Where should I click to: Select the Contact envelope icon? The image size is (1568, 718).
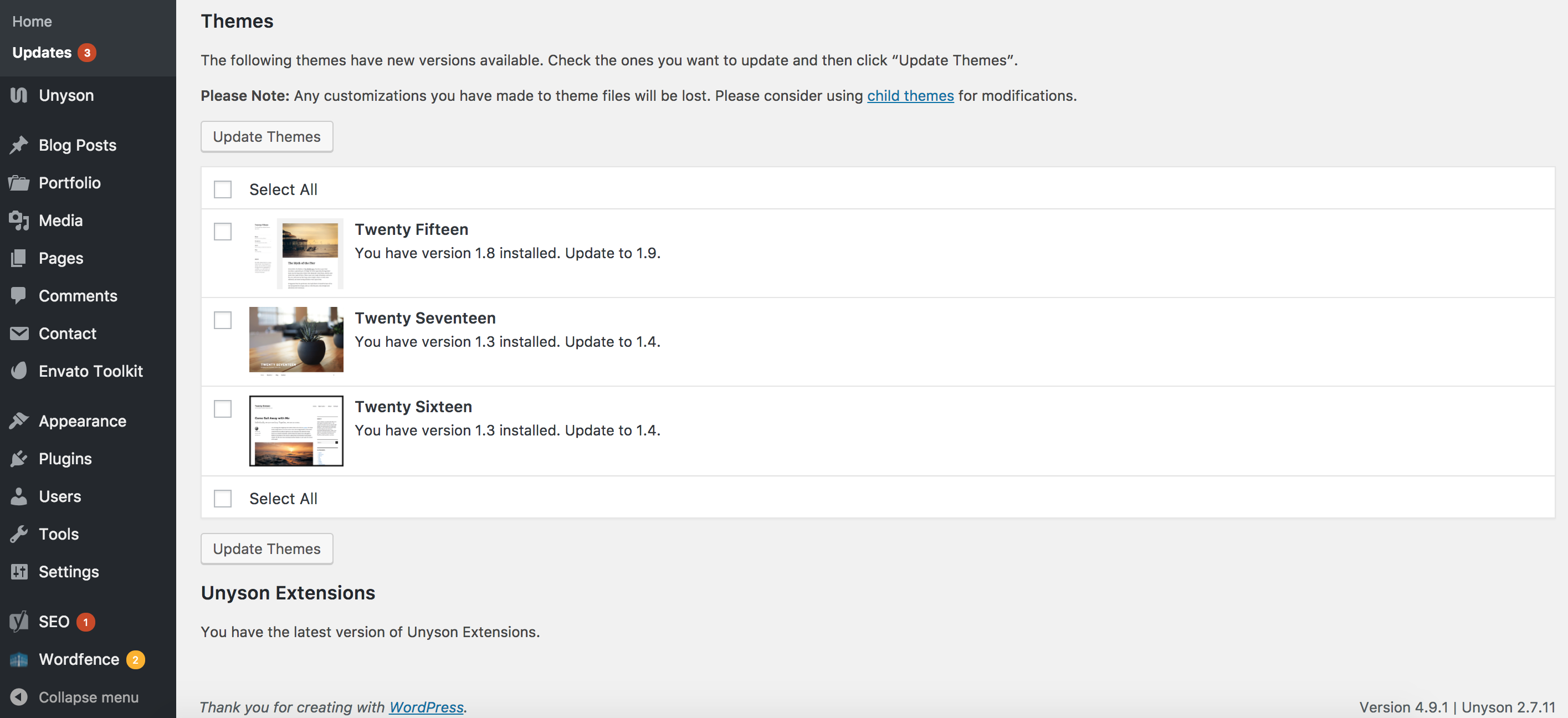point(18,334)
